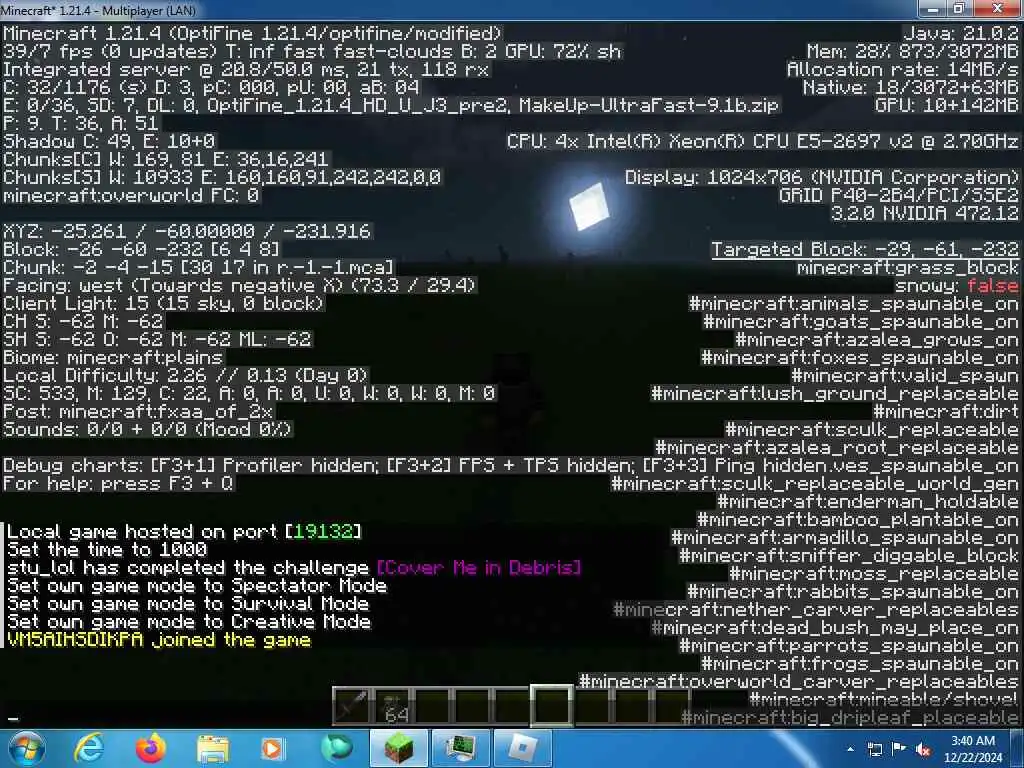Screen dimensions: 1024x768
Task: Click the 'Facing: west' debug line
Action: (x=240, y=285)
